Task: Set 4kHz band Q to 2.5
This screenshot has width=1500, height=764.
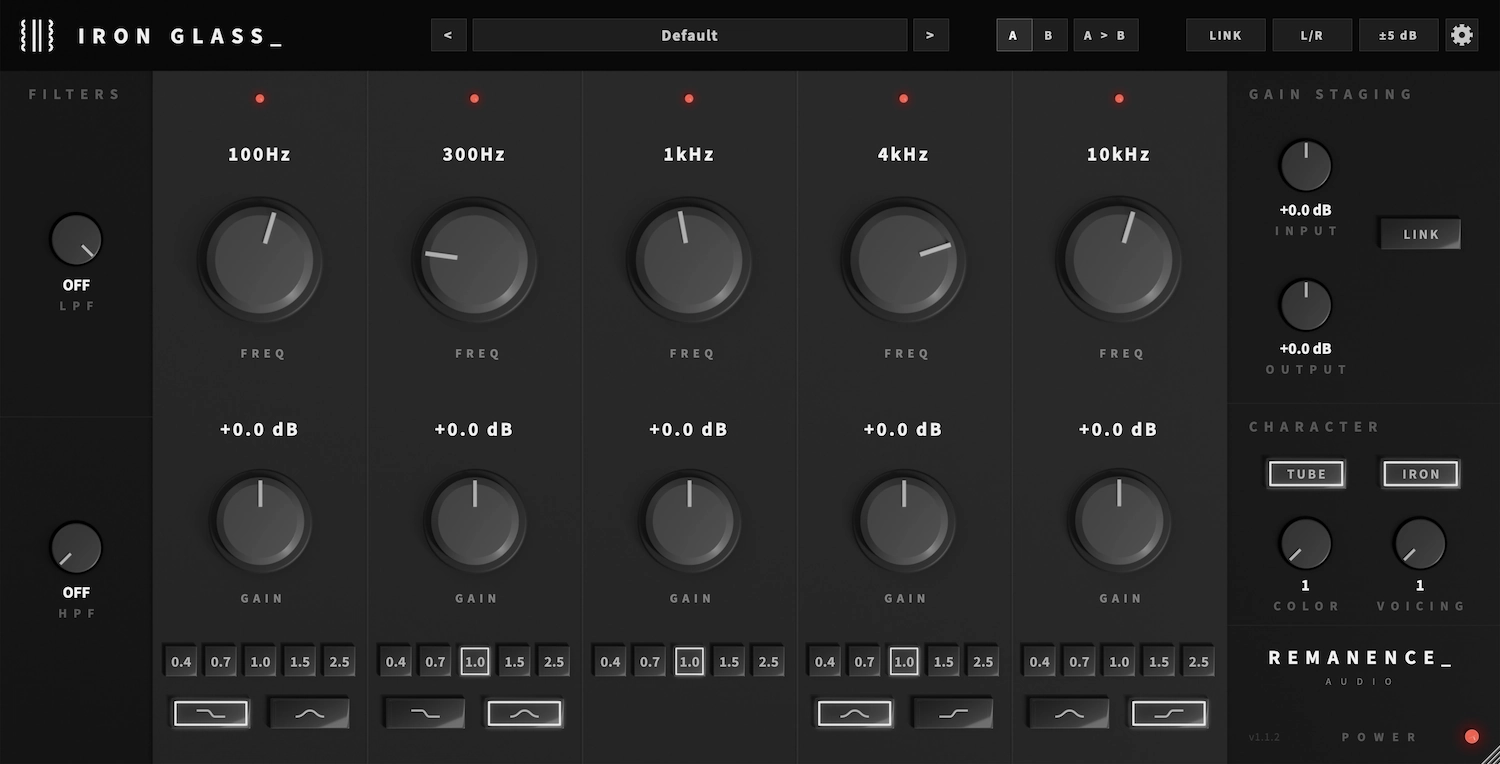Action: (x=983, y=662)
